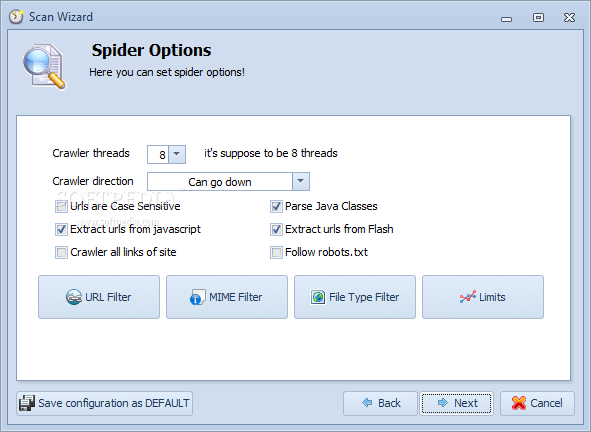Click the magnifier document icon beside Spider Options
Viewport: 591px width, 432px height.
point(44,67)
